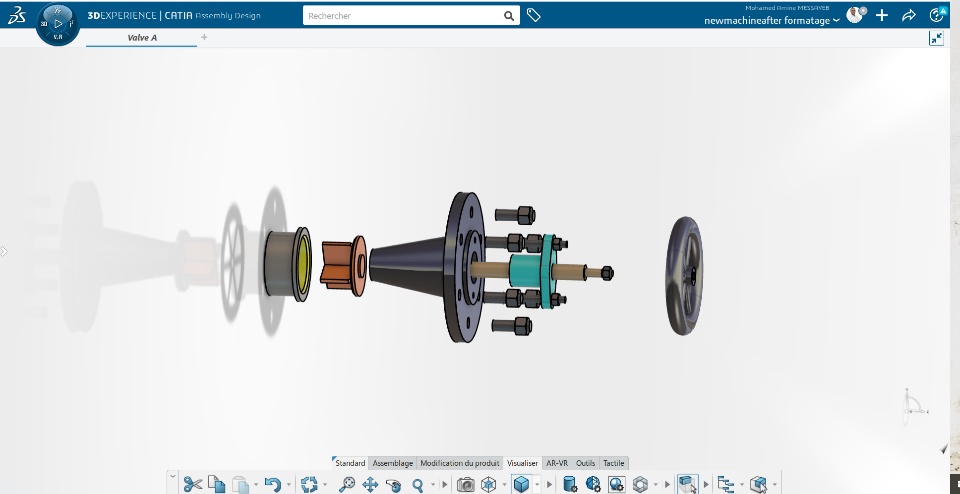This screenshot has width=960, height=494.
Task: Open the Undo history dropdown arrow
Action: (288, 485)
